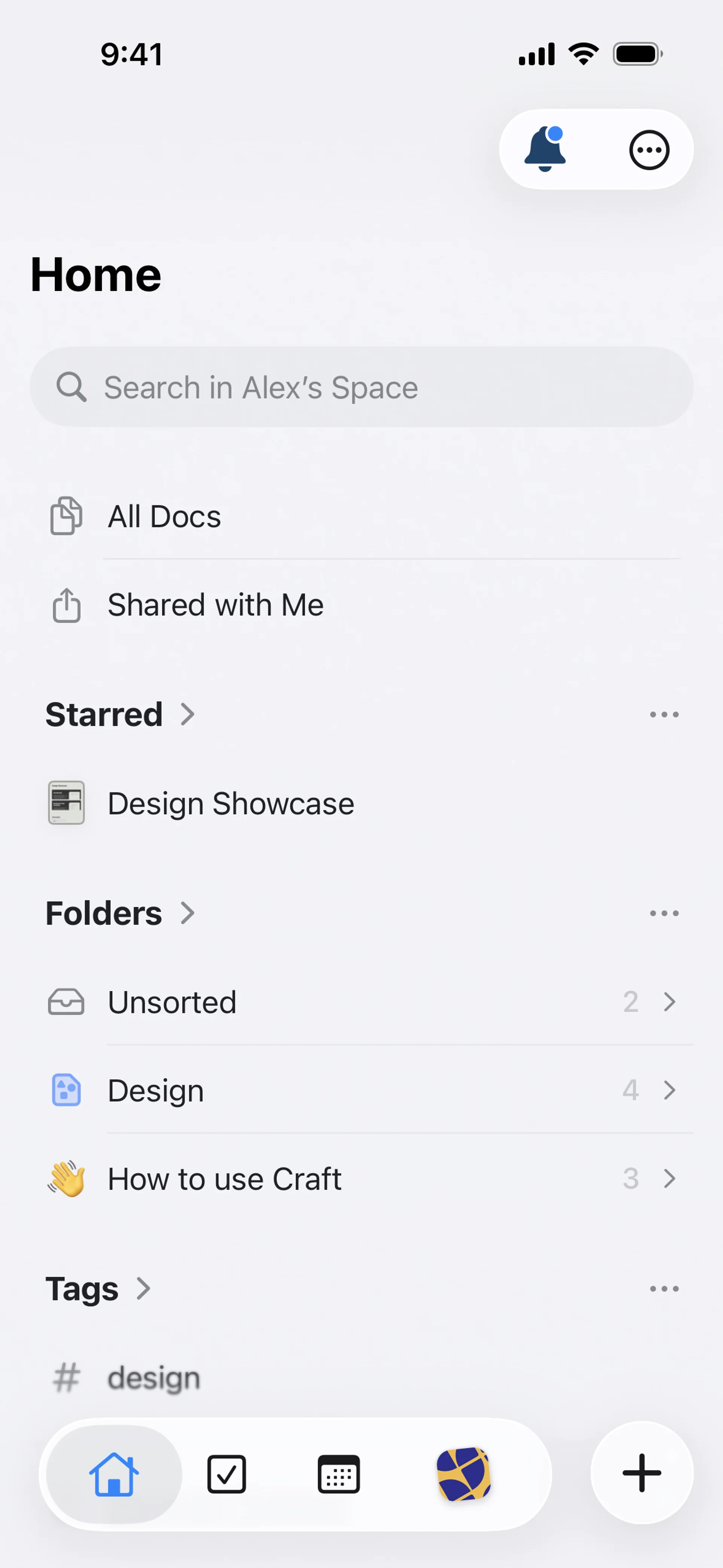The height and width of the screenshot is (1568, 723).
Task: Open Tags section more options
Action: (x=664, y=1288)
